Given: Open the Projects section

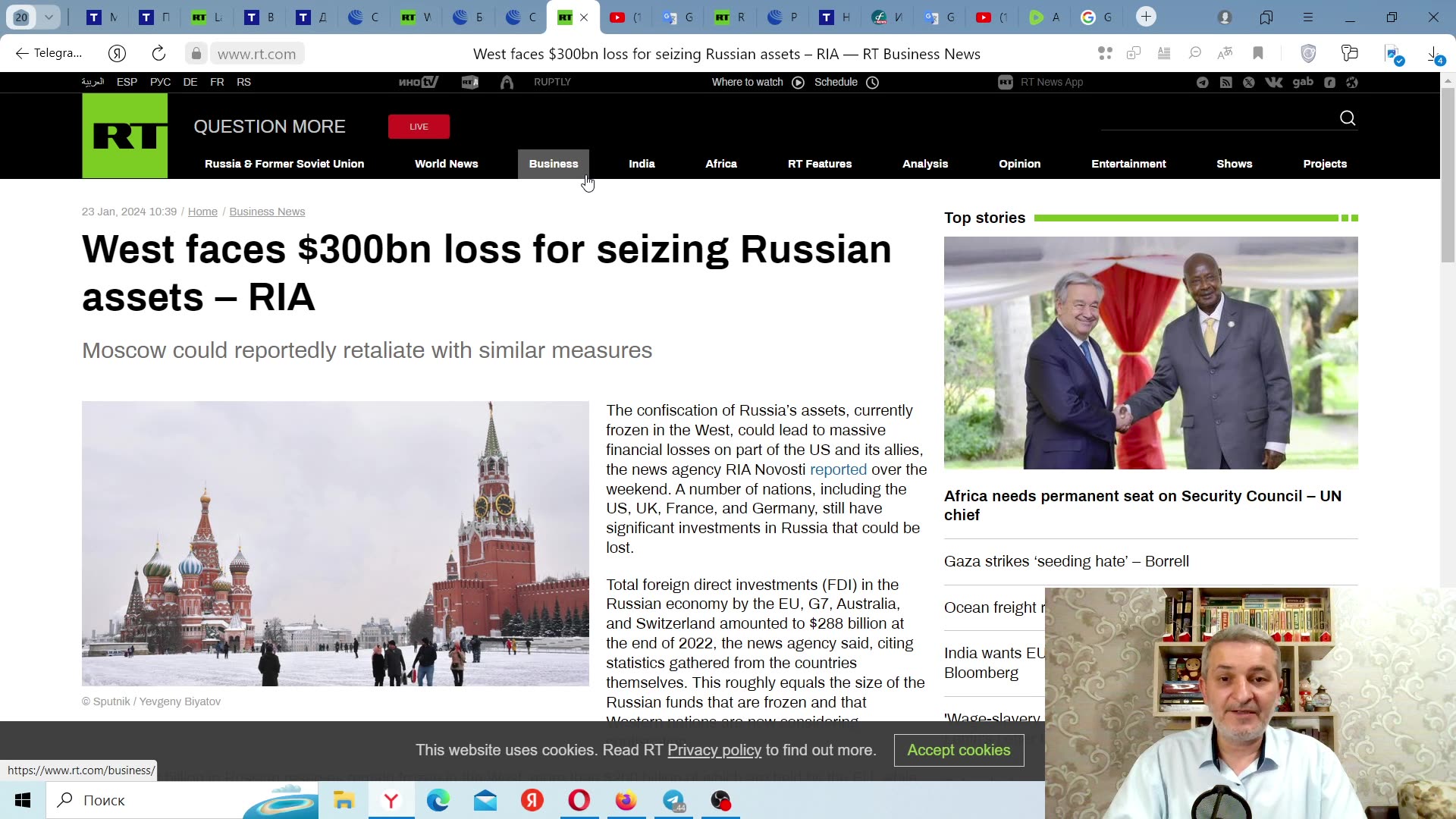Looking at the screenshot, I should 1325,164.
